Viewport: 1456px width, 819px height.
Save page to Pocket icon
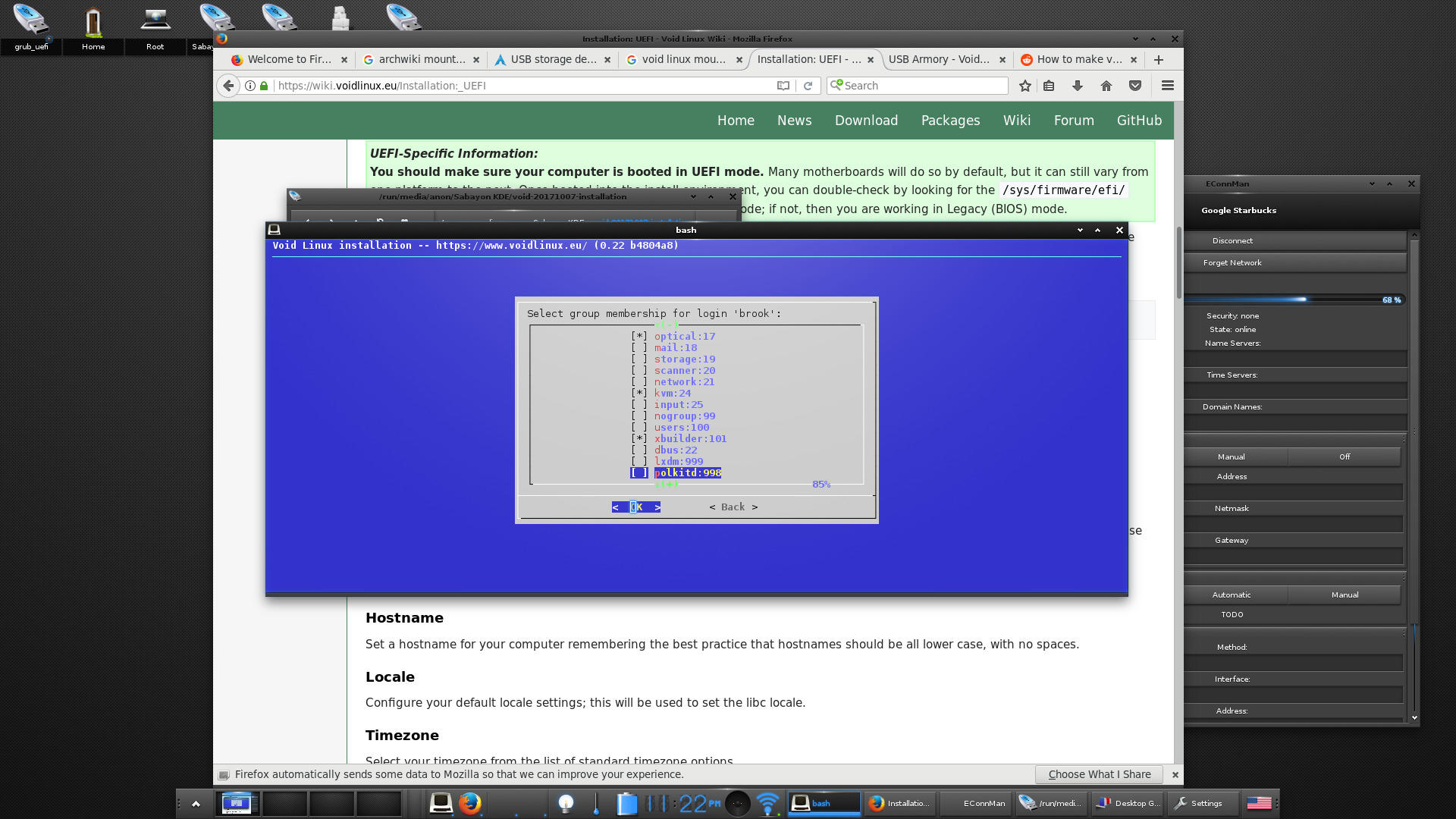(1135, 86)
